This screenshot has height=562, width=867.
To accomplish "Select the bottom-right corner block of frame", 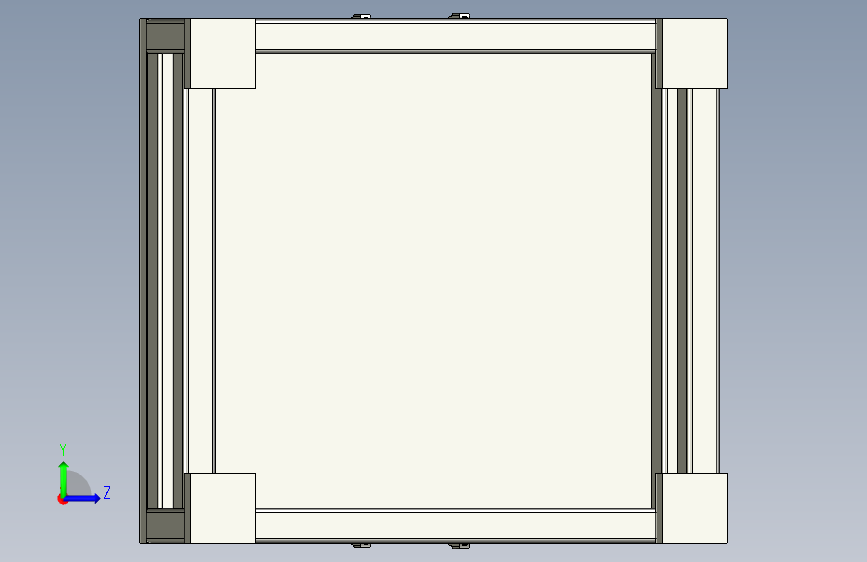I will click(694, 508).
